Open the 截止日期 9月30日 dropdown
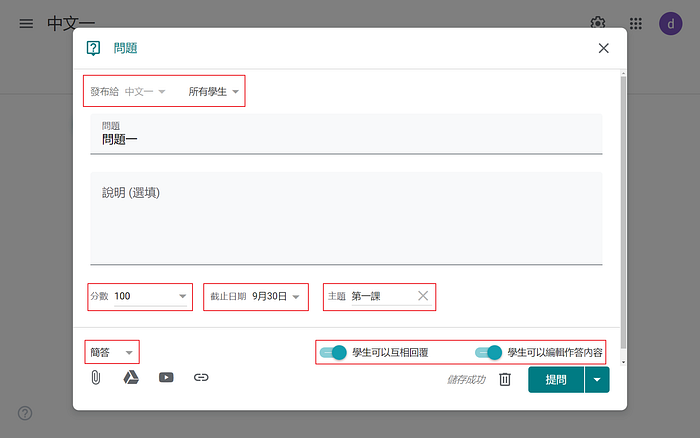 click(275, 296)
